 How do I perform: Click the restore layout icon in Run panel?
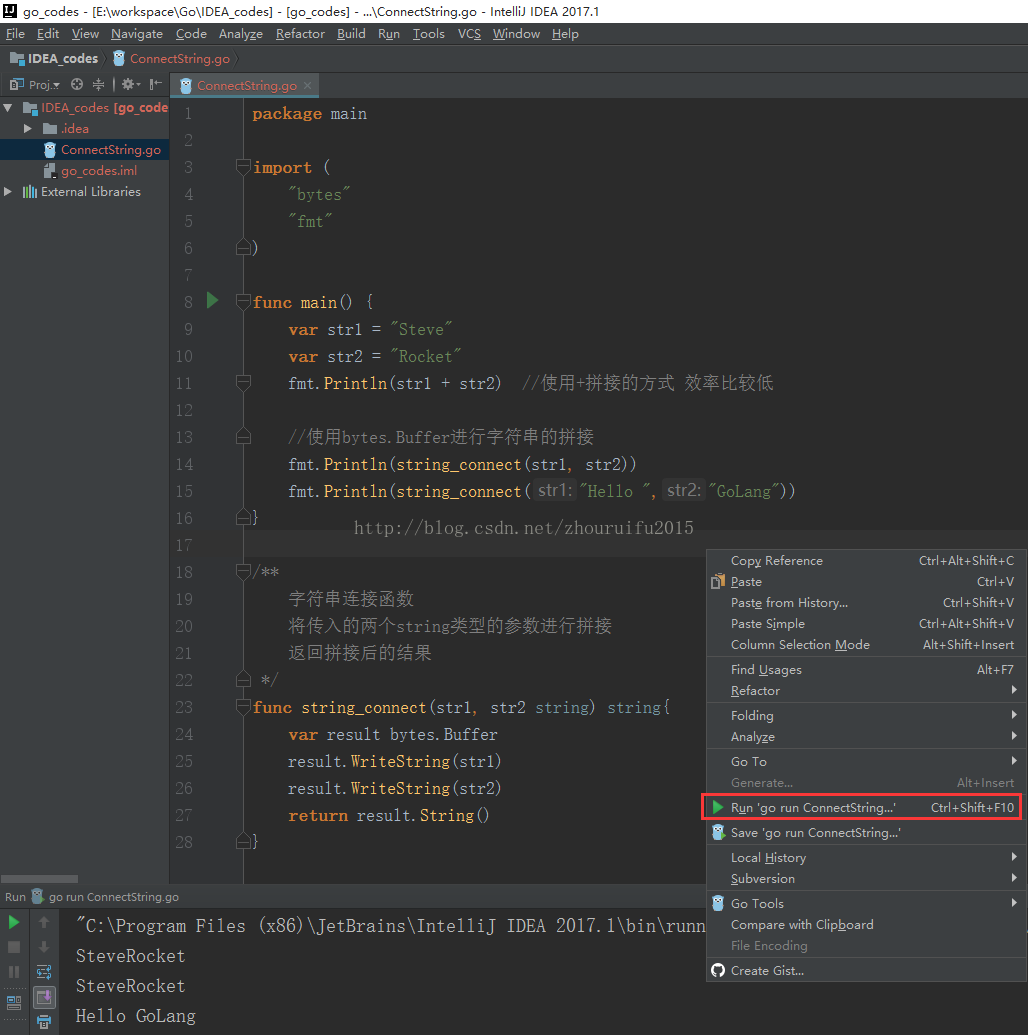pyautogui.click(x=14, y=1003)
